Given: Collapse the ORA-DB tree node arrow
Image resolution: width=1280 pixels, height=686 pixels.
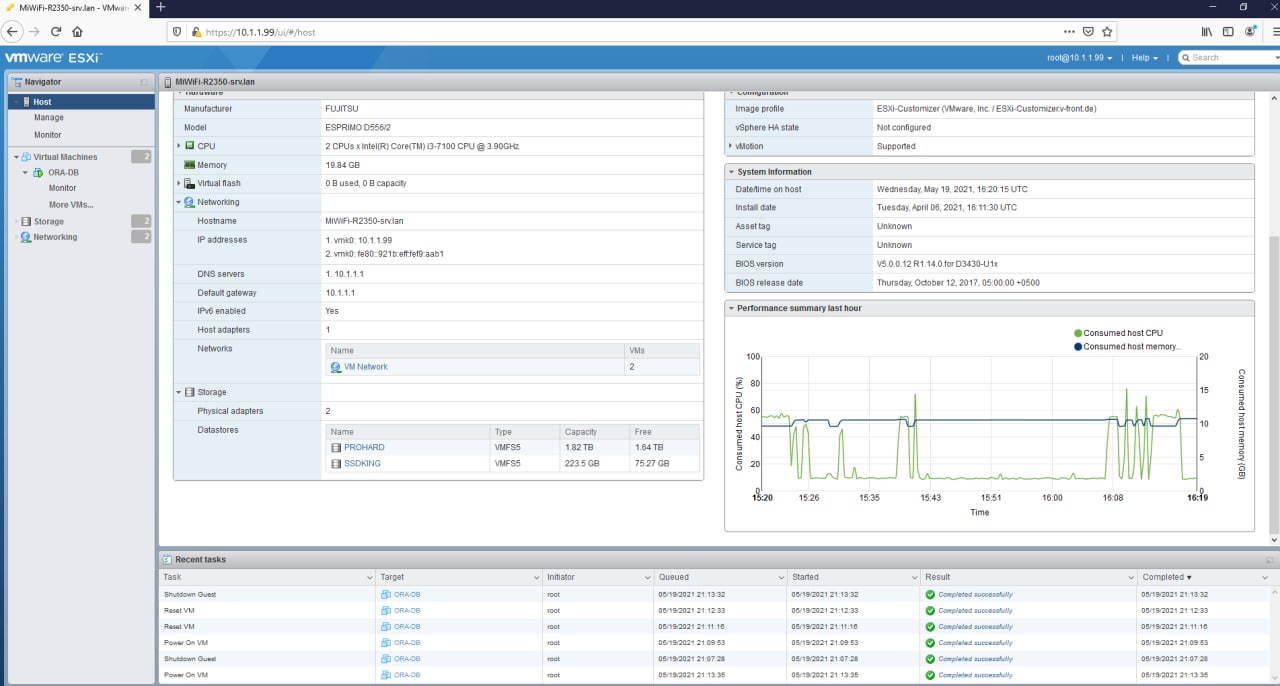Looking at the screenshot, I should (x=27, y=173).
